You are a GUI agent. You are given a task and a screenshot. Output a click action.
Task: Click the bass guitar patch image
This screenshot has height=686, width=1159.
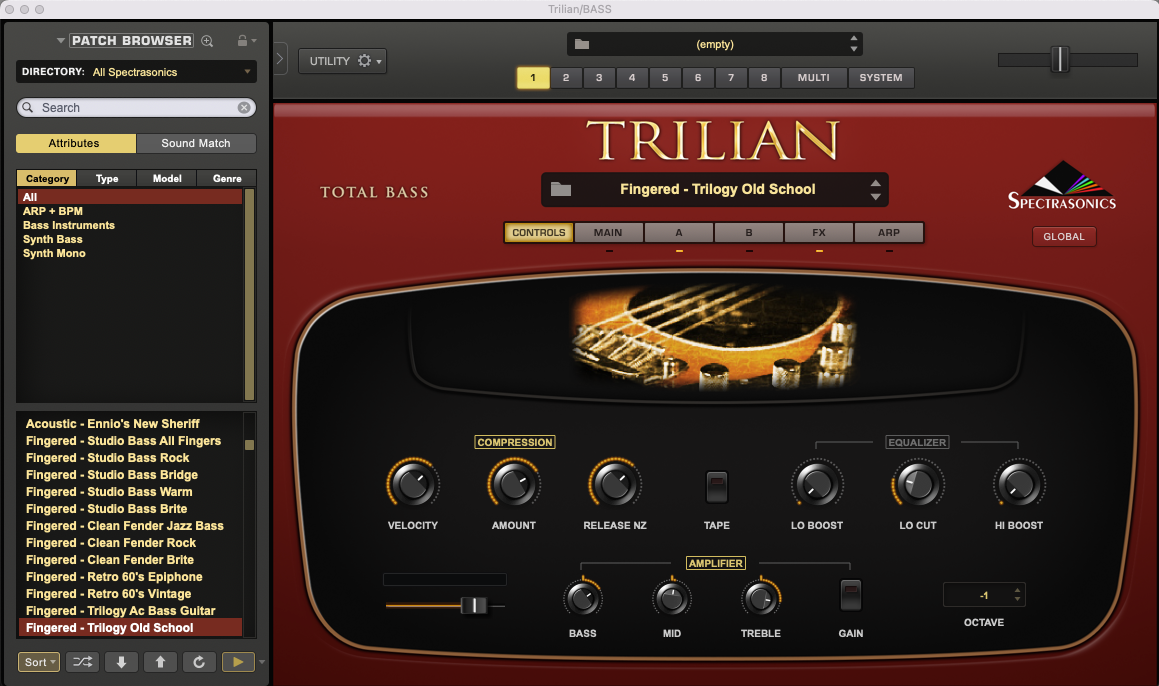pos(714,337)
